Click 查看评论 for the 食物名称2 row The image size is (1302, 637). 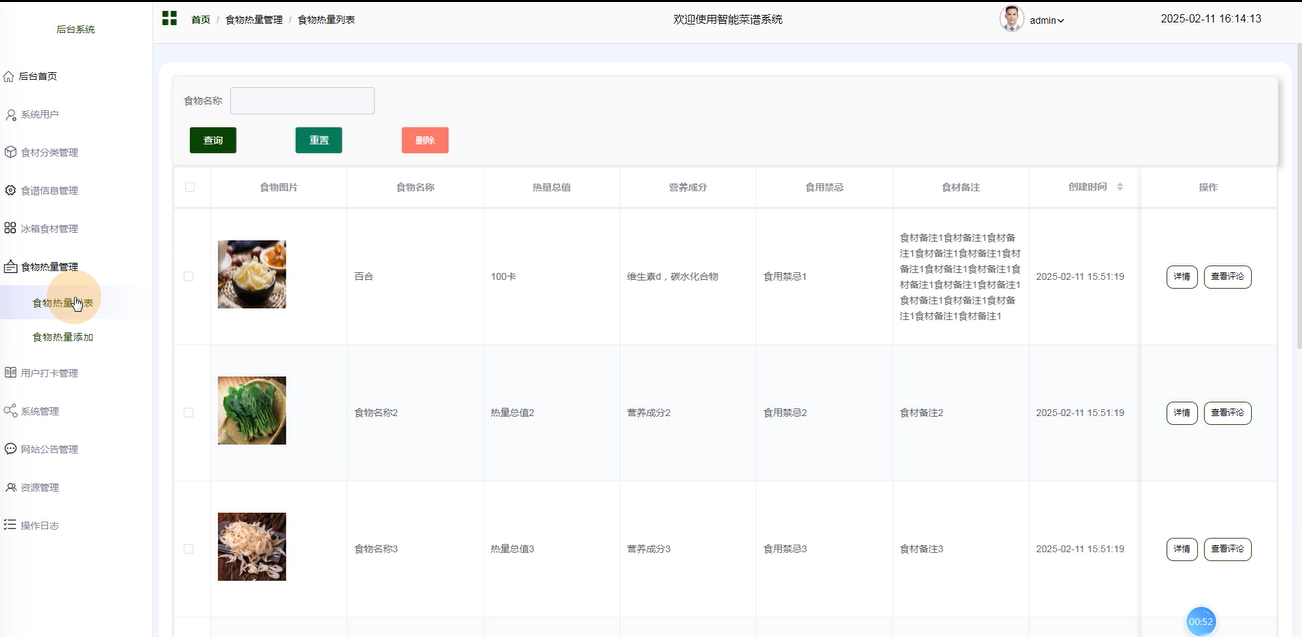[1228, 413]
